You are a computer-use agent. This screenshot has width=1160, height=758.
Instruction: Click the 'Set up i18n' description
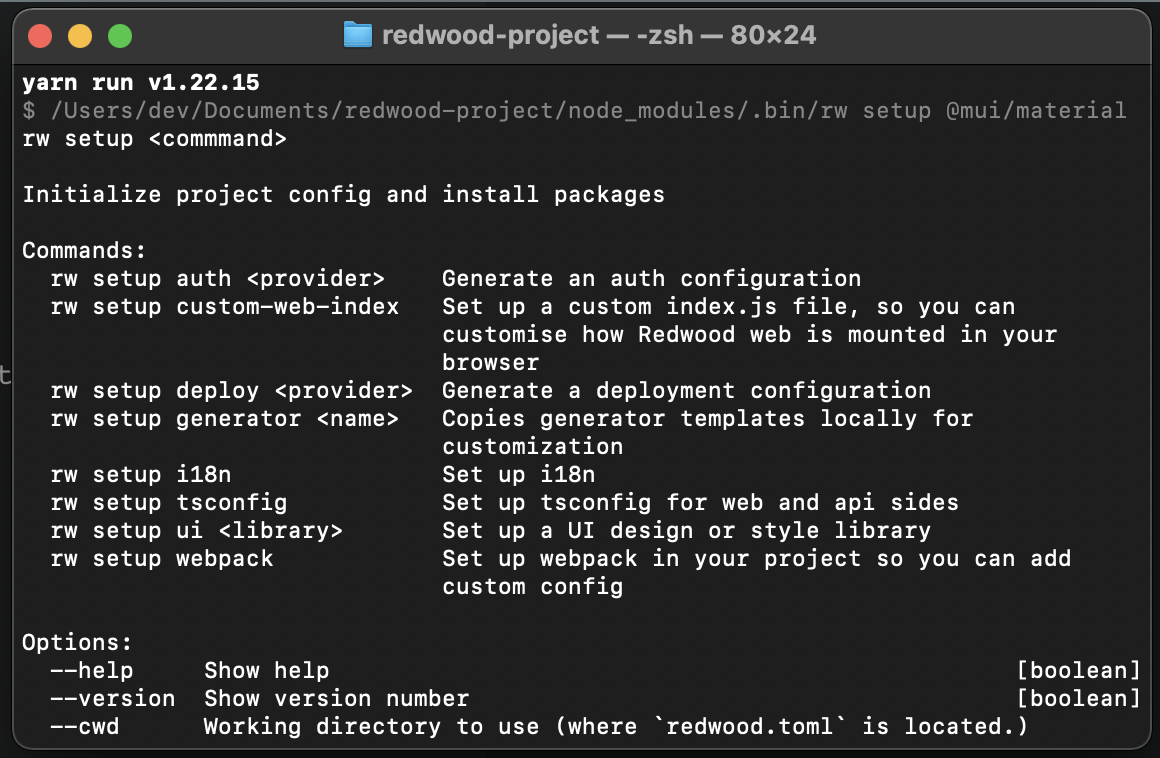[x=519, y=475]
